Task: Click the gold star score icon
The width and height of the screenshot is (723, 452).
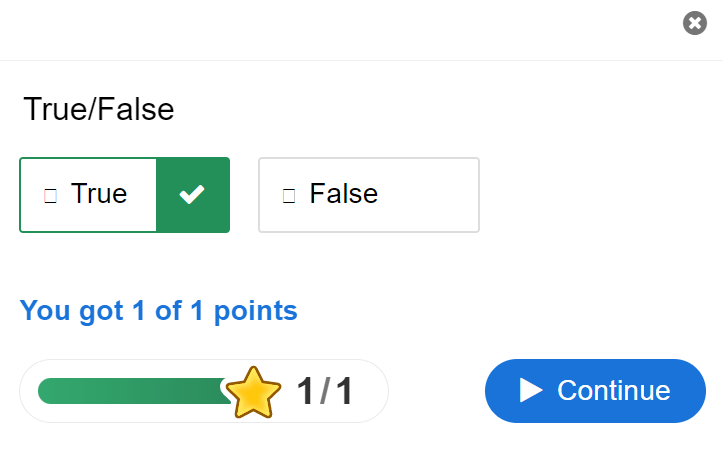Action: 254,392
